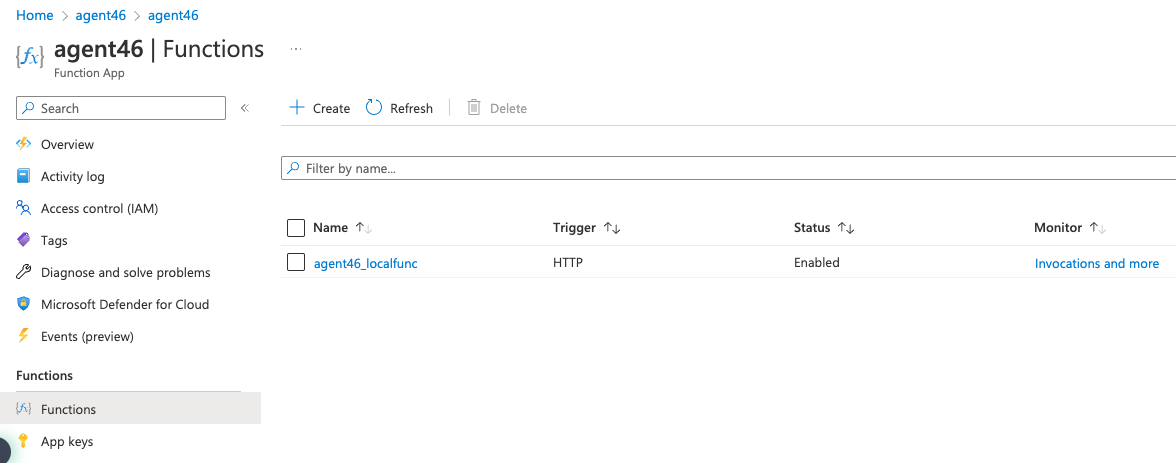Image resolution: width=1176 pixels, height=463 pixels.
Task: Open the Overview menu item
Action: tap(68, 144)
